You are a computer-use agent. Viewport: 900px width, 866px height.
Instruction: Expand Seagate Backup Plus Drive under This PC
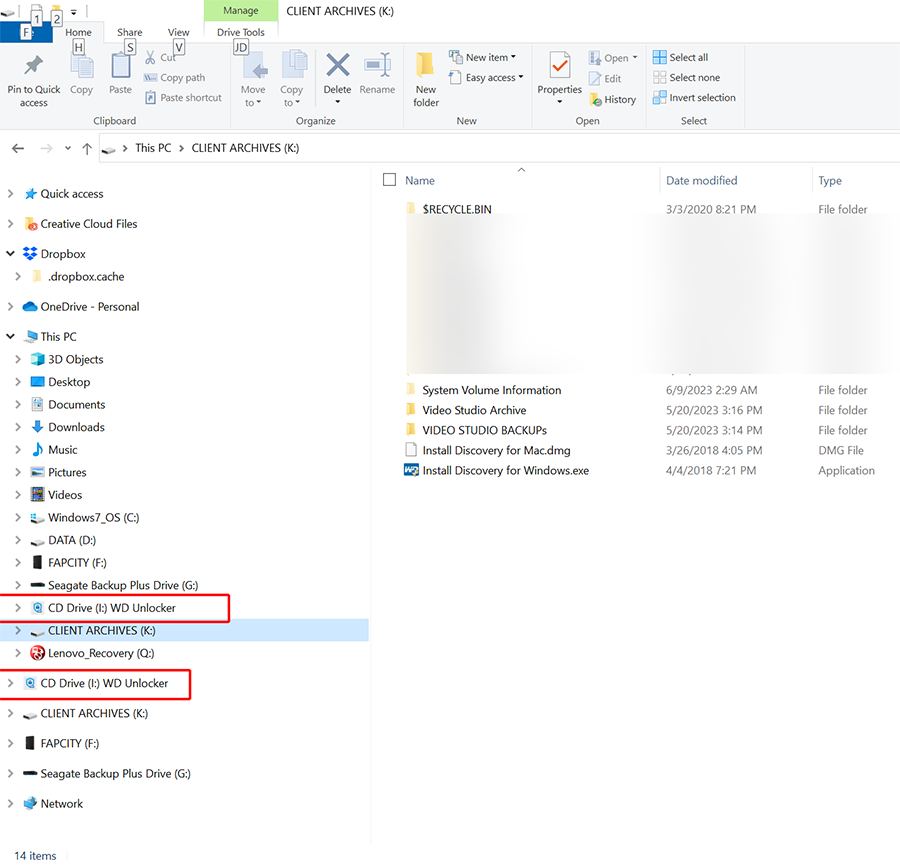18,585
